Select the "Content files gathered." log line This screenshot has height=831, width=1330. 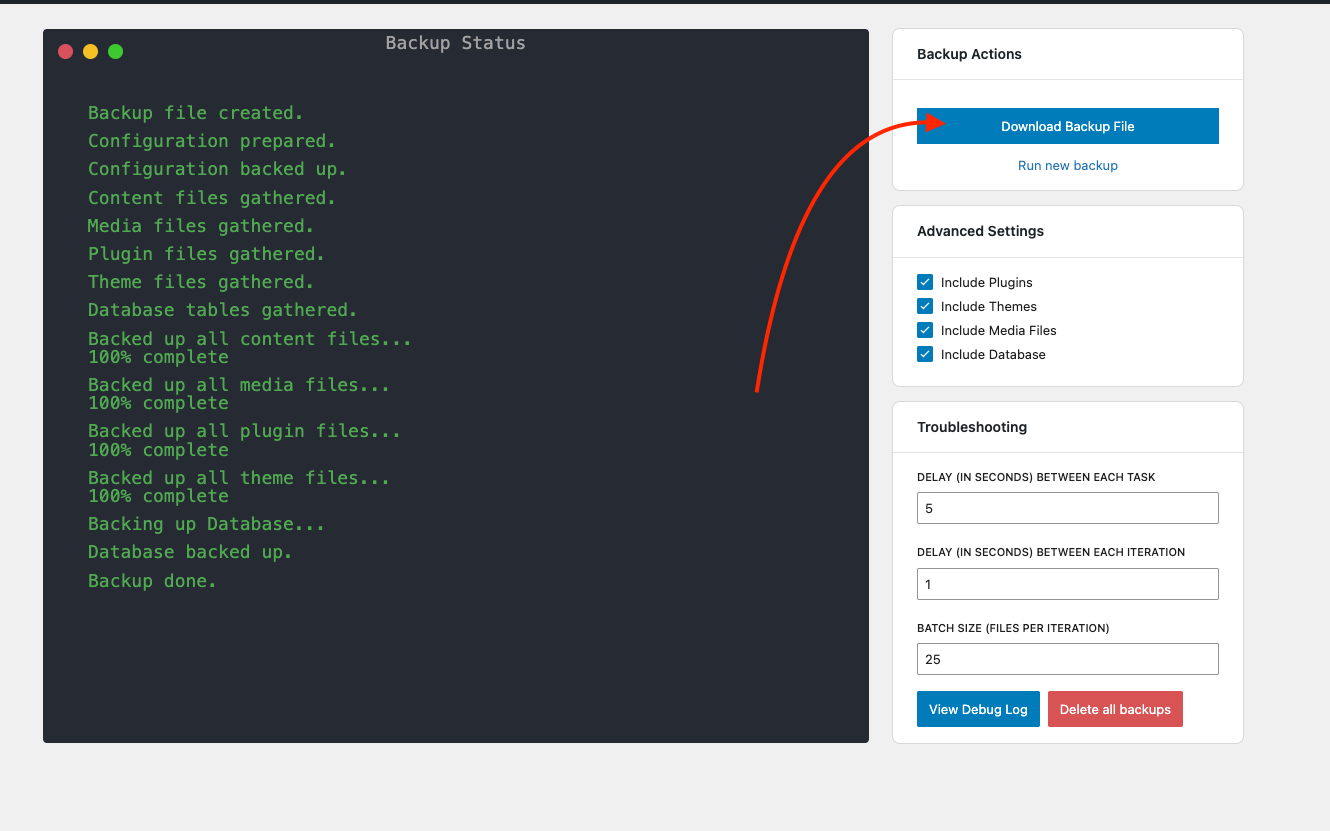212,198
